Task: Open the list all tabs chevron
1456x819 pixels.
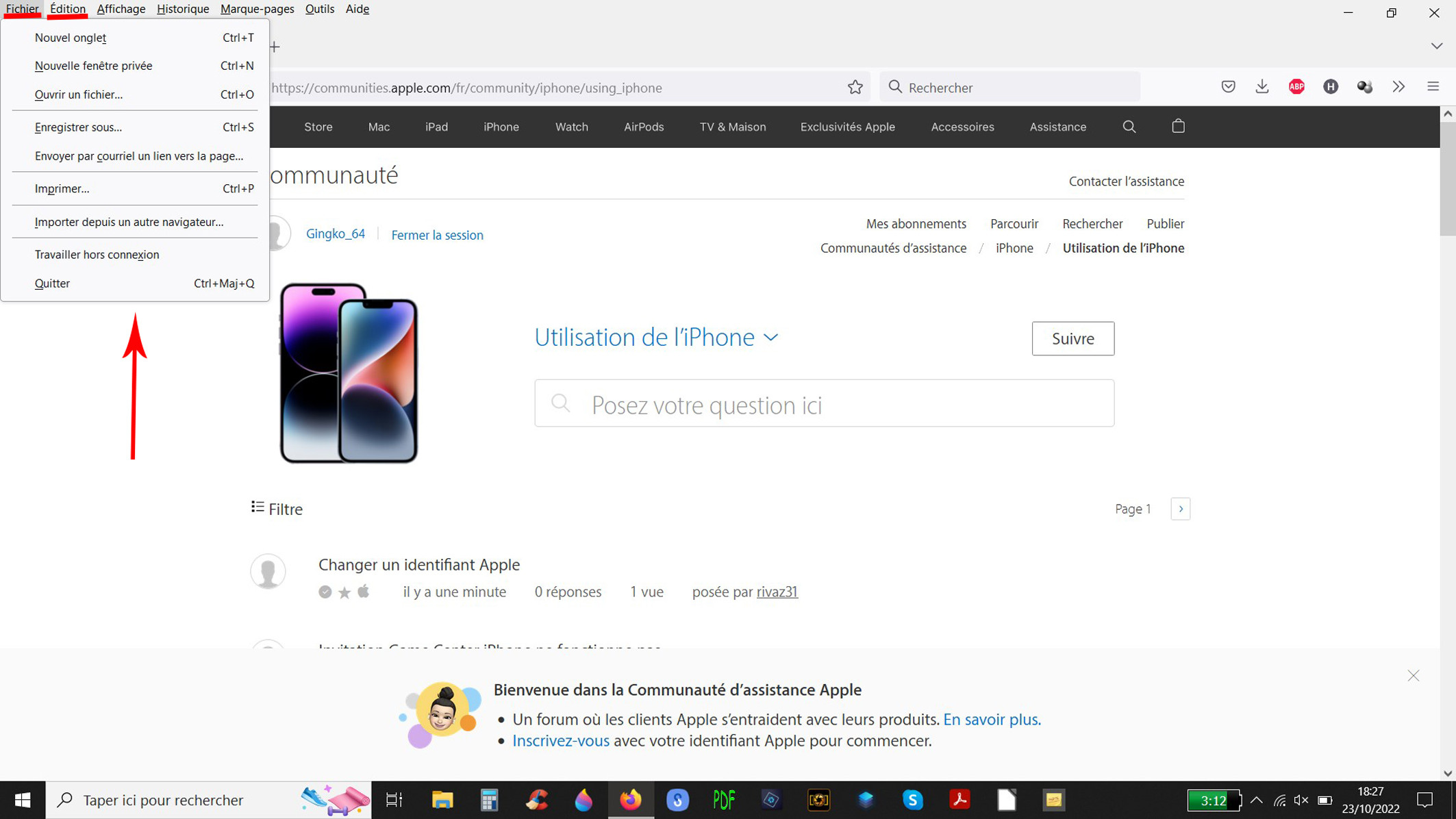Action: pyautogui.click(x=1436, y=47)
